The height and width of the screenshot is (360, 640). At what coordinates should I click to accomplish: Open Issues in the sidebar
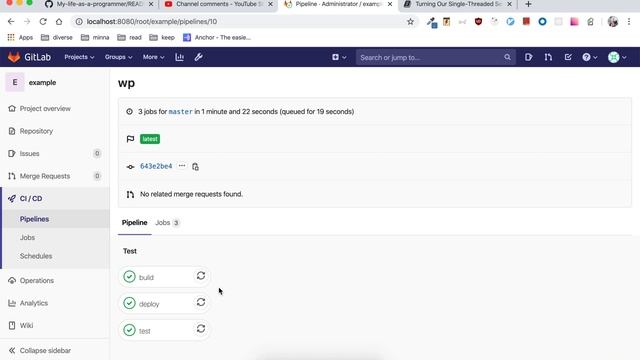(29, 153)
